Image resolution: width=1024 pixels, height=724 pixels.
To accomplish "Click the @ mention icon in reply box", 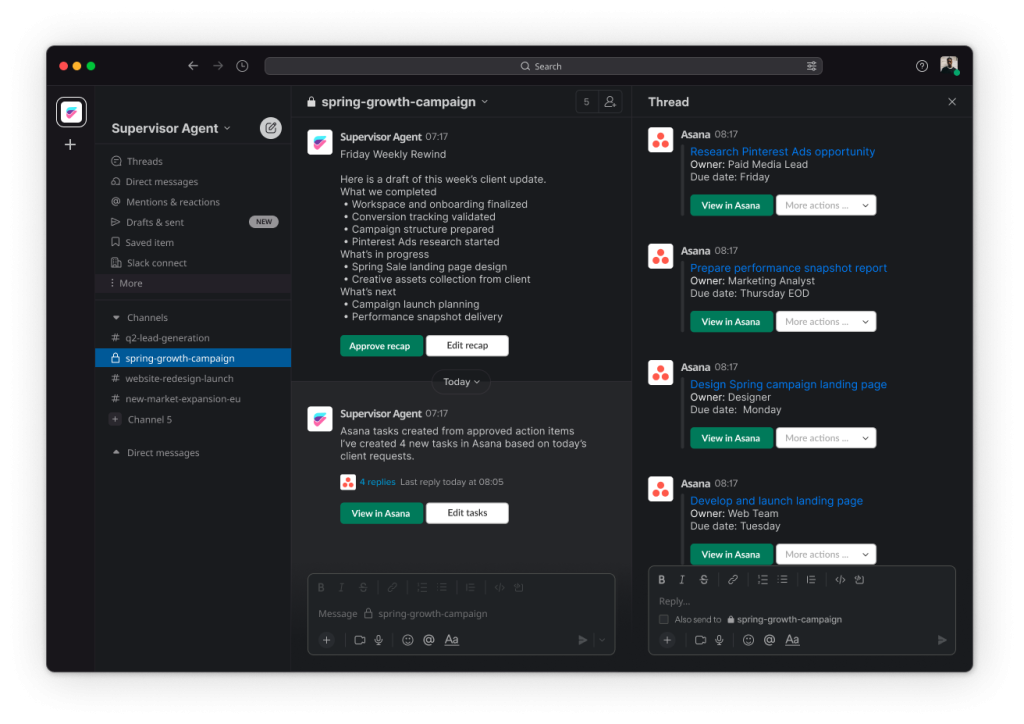I will pyautogui.click(x=771, y=639).
